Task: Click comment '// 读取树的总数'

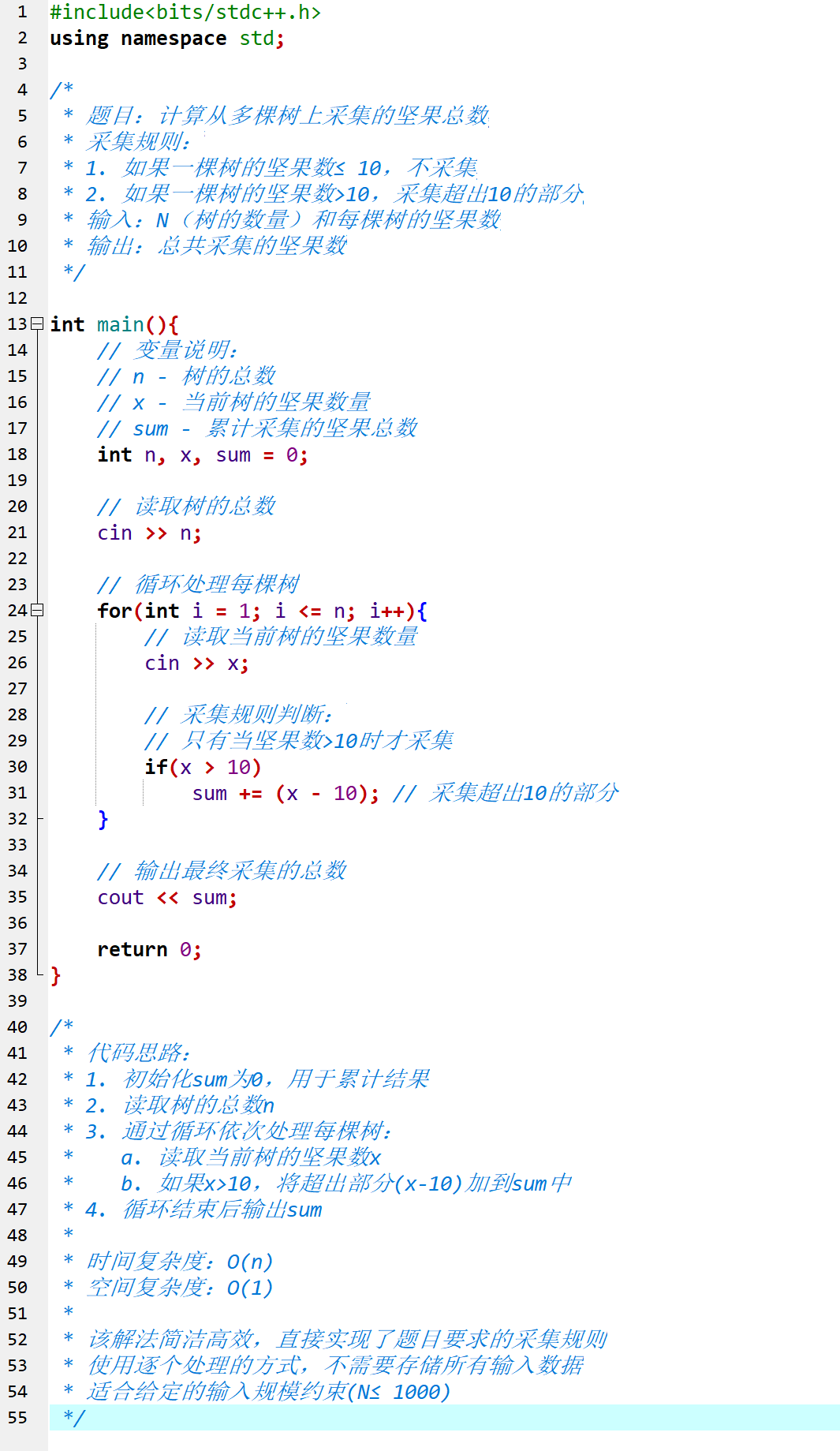Action: point(187,507)
